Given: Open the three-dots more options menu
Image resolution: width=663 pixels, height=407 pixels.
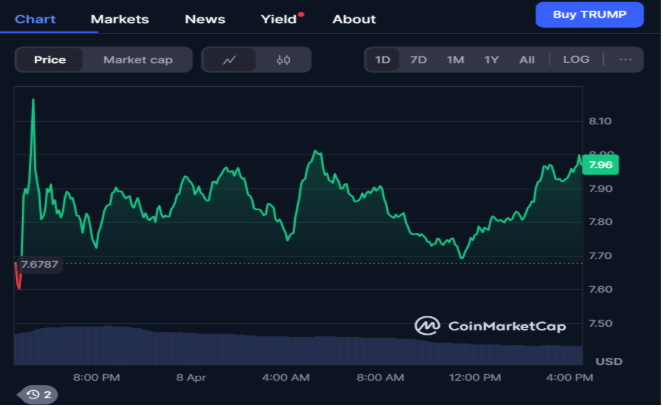Looking at the screenshot, I should [x=626, y=60].
